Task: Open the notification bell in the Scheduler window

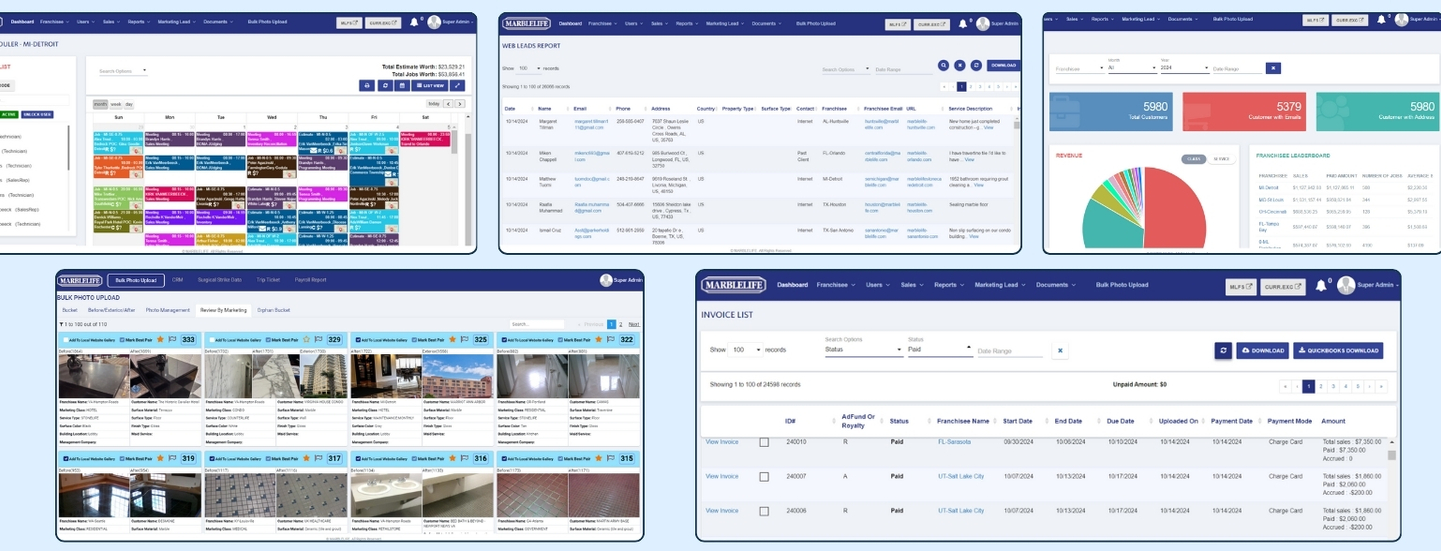Action: 414,22
